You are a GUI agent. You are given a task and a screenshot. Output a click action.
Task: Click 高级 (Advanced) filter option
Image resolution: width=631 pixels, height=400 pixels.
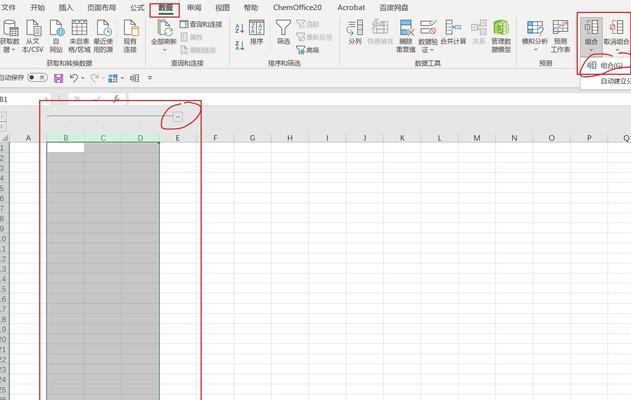pyautogui.click(x=308, y=50)
